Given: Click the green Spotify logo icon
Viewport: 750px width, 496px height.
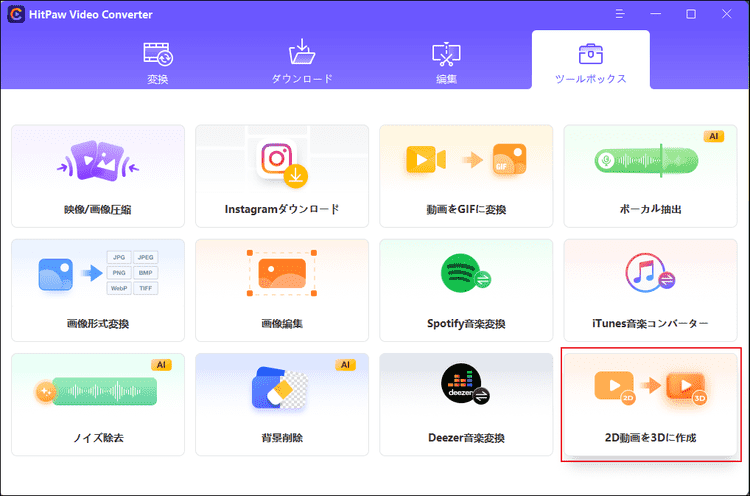Looking at the screenshot, I should click(465, 273).
